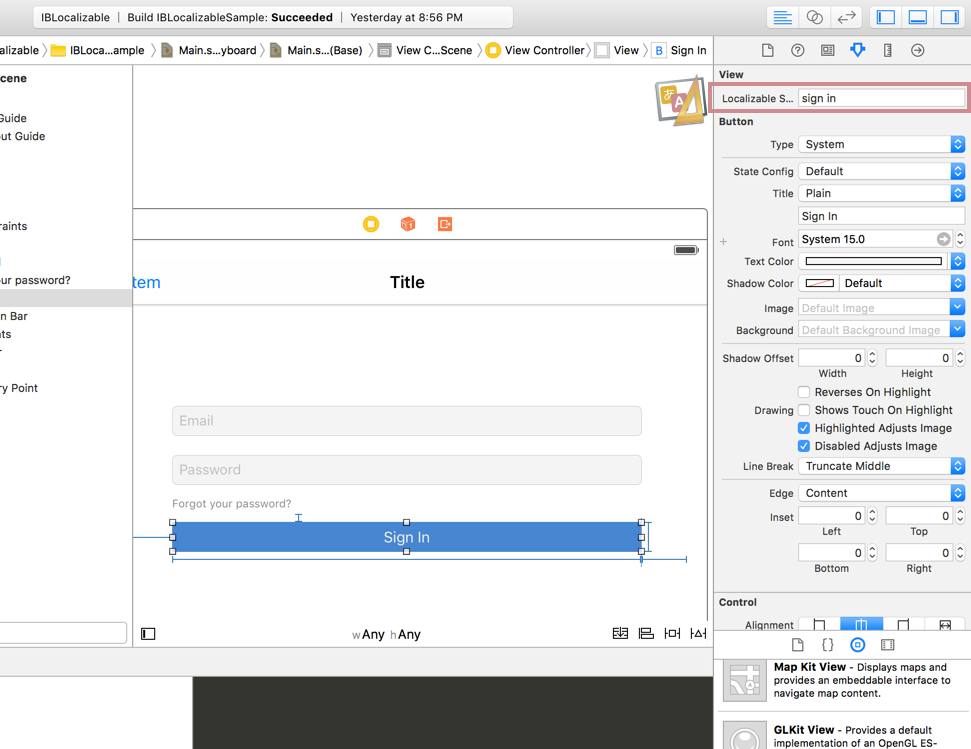Adjust font size with the Font stepper
971x749 pixels.
click(x=960, y=239)
